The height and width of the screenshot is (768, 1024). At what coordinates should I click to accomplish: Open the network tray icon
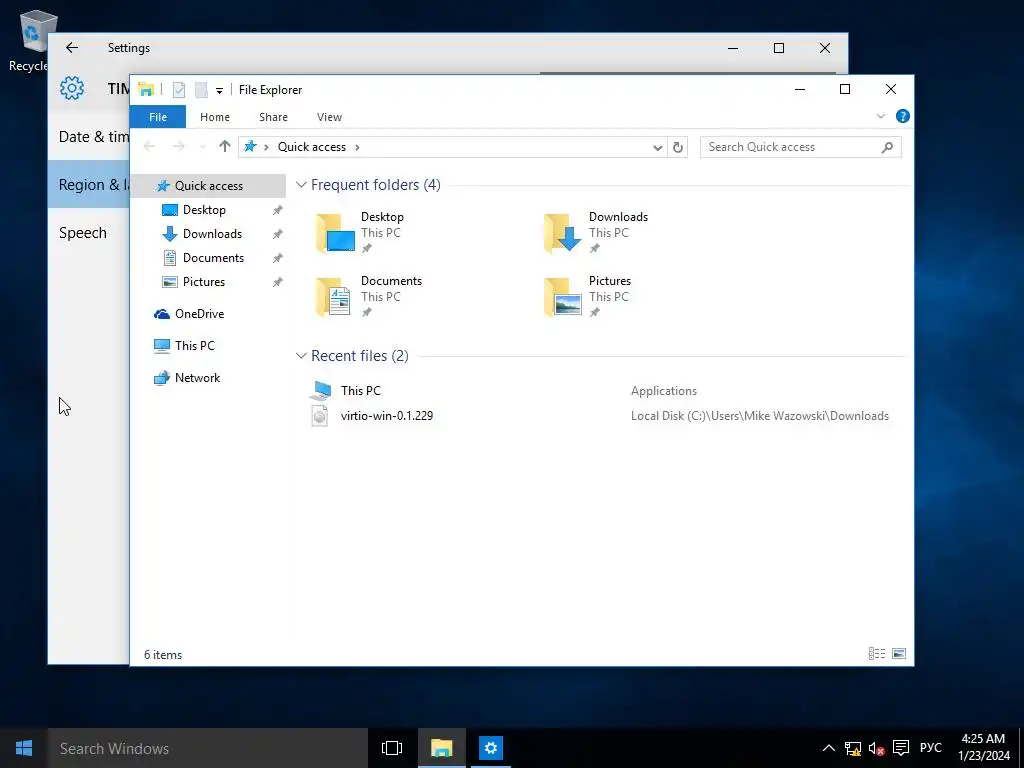coord(853,748)
